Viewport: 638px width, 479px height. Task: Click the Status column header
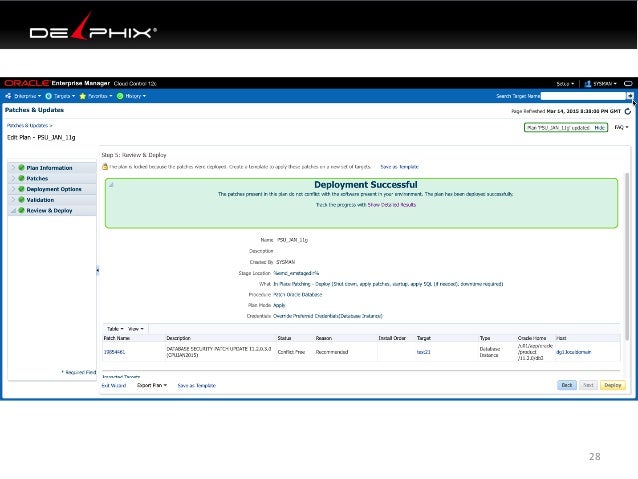(284, 338)
